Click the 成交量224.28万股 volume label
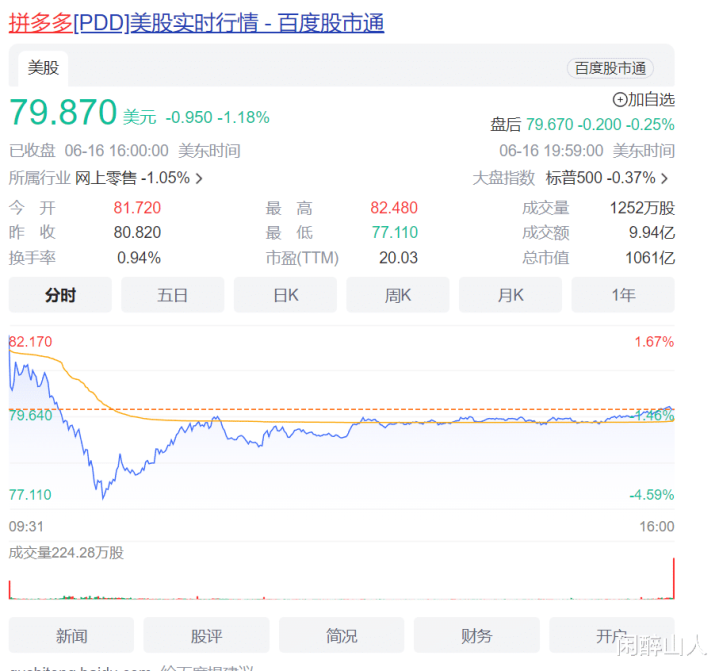This screenshot has height=671, width=719. 66,553
